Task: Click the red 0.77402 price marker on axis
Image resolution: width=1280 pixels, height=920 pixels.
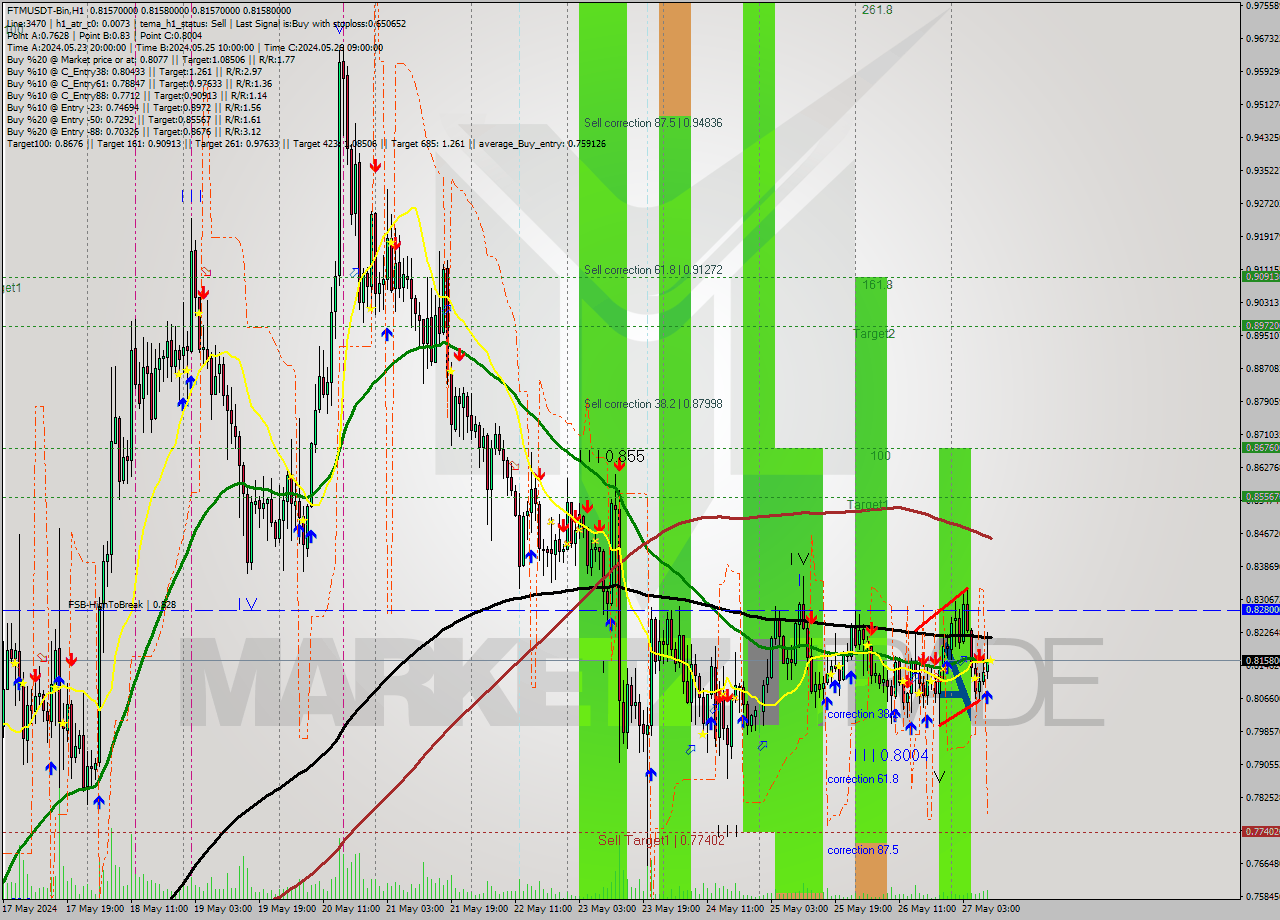Action: (x=1260, y=831)
